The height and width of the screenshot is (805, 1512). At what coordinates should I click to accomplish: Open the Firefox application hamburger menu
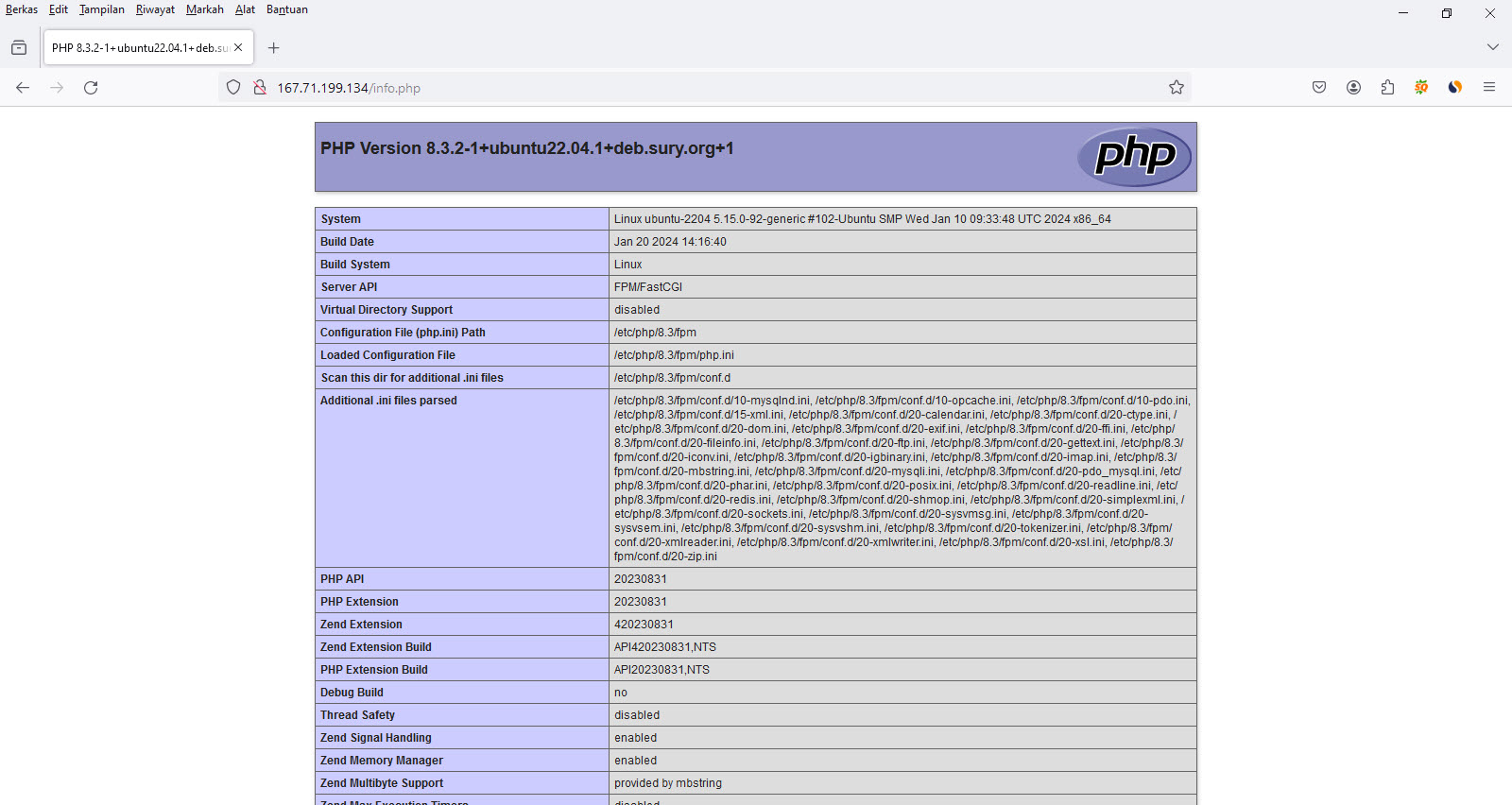1489,88
